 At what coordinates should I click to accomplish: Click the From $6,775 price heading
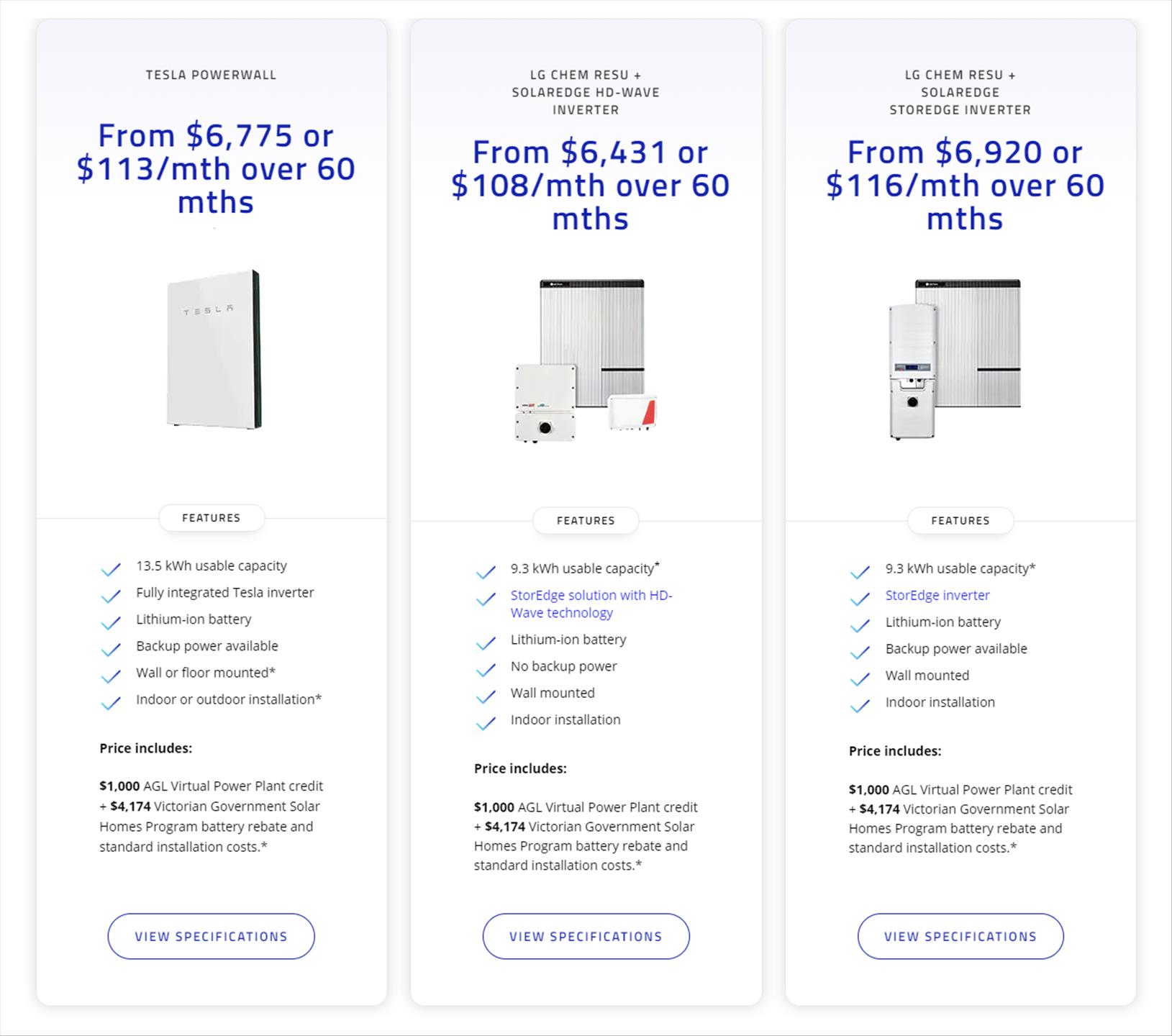click(216, 169)
